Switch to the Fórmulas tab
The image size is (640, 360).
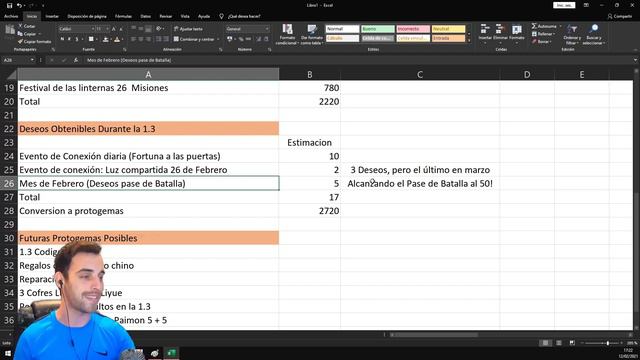[123, 16]
